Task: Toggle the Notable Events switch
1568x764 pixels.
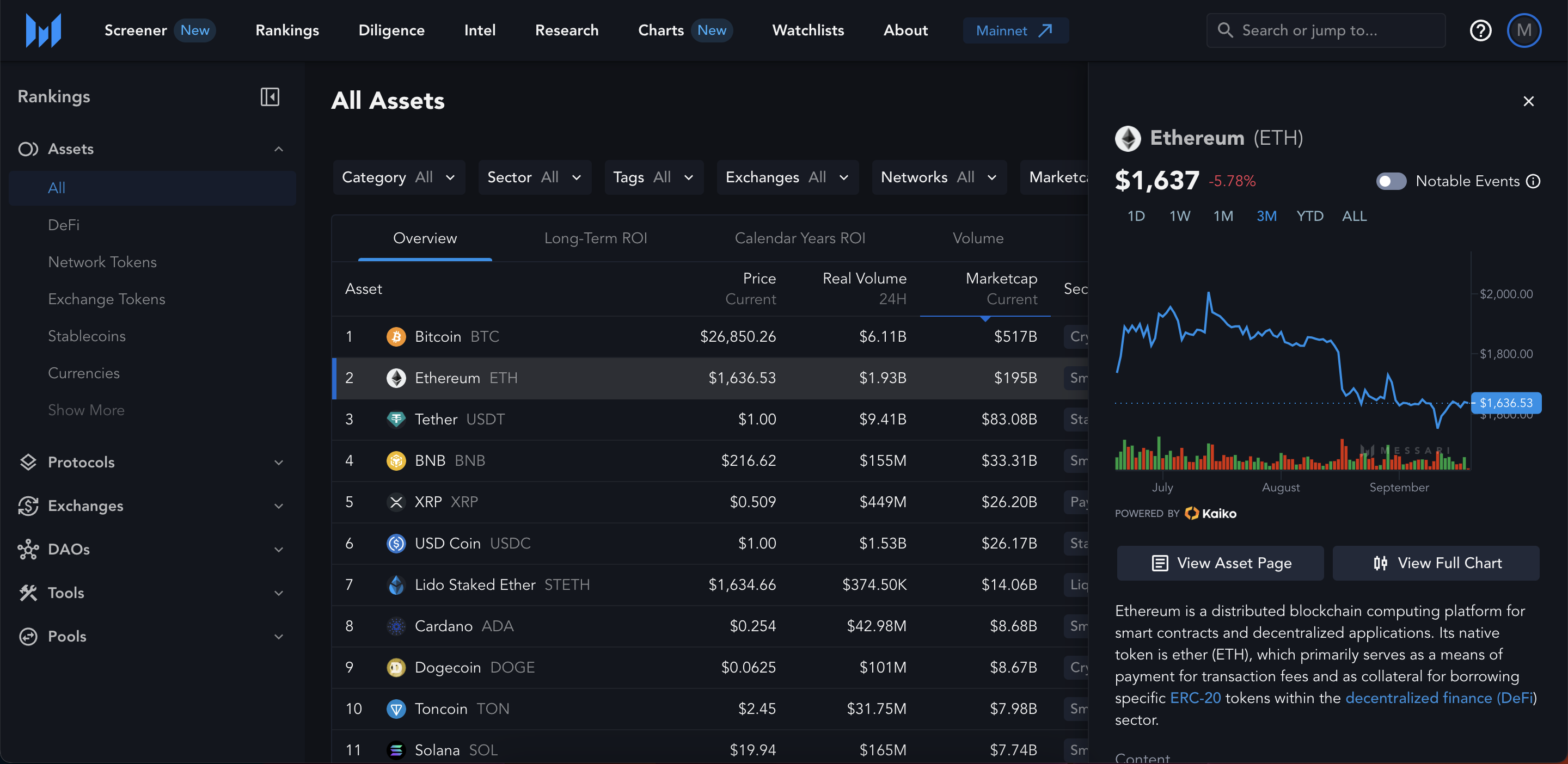Action: [1391, 181]
